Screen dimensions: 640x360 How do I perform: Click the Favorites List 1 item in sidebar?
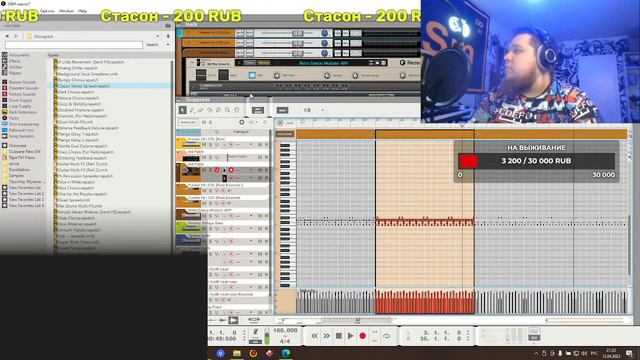23,188
